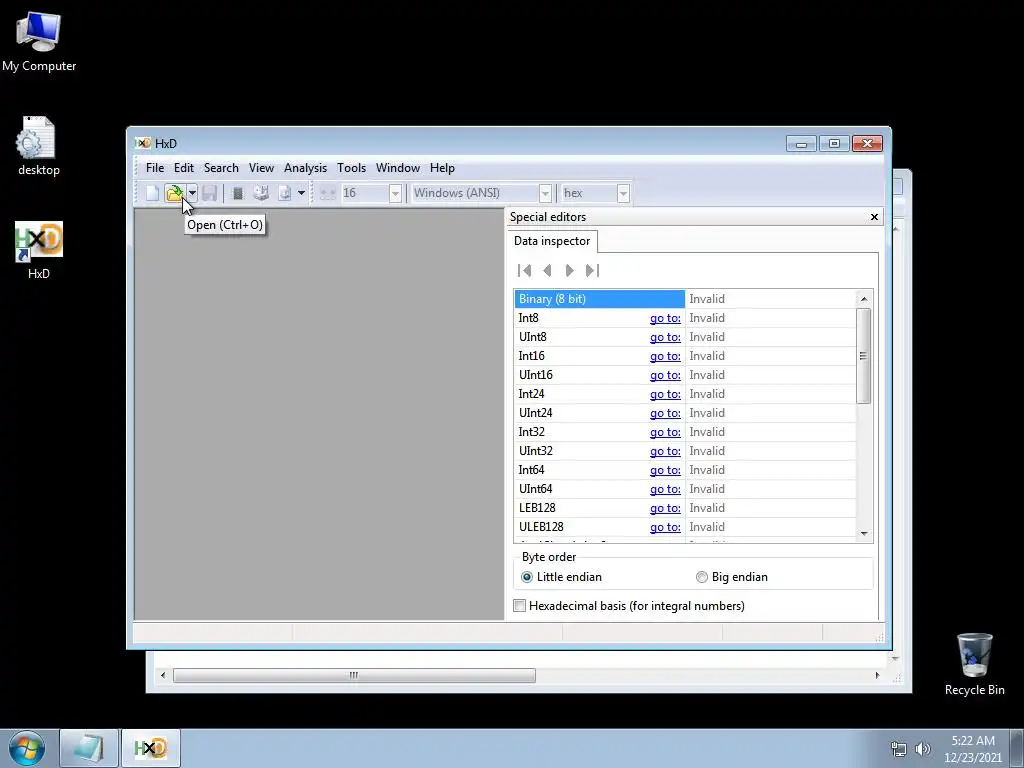The height and width of the screenshot is (768, 1024).
Task: Select Big endian byte order
Action: (732, 577)
